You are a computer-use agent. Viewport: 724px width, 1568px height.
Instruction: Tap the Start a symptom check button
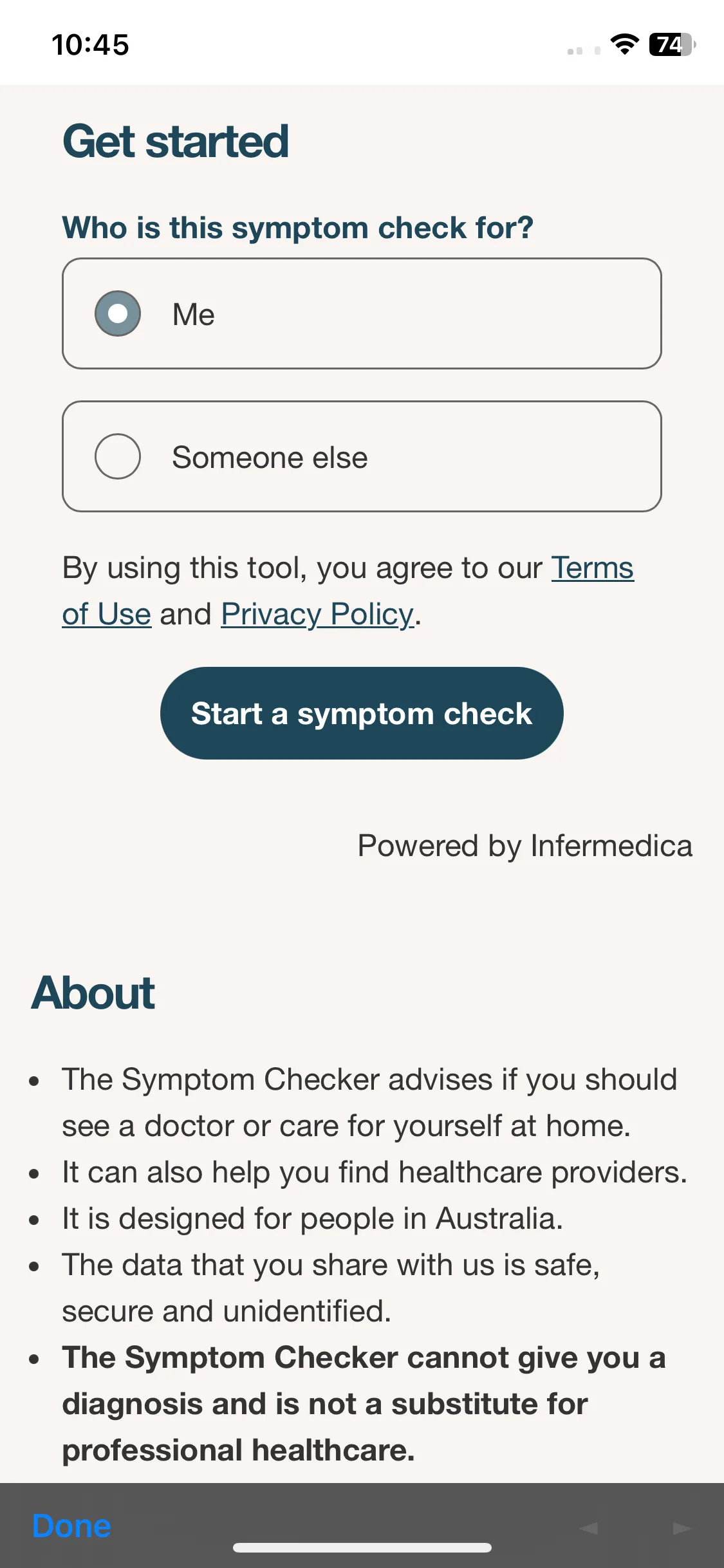pos(362,713)
